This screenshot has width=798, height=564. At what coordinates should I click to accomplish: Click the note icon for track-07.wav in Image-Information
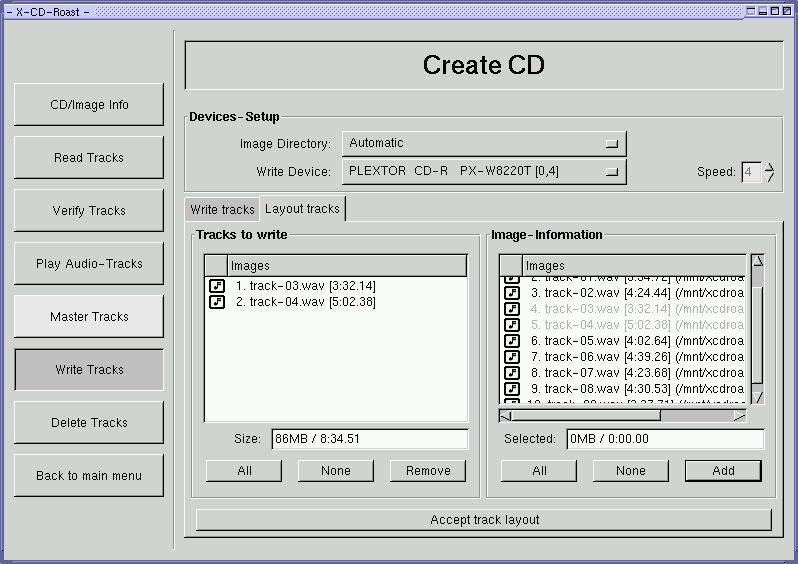pos(512,373)
